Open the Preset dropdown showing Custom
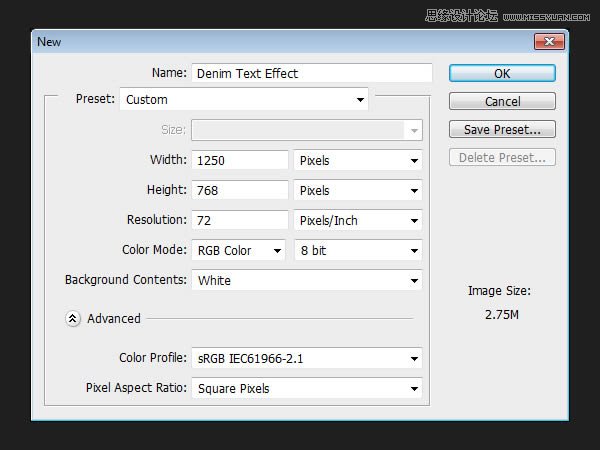The height and width of the screenshot is (450, 600). pyautogui.click(x=244, y=99)
